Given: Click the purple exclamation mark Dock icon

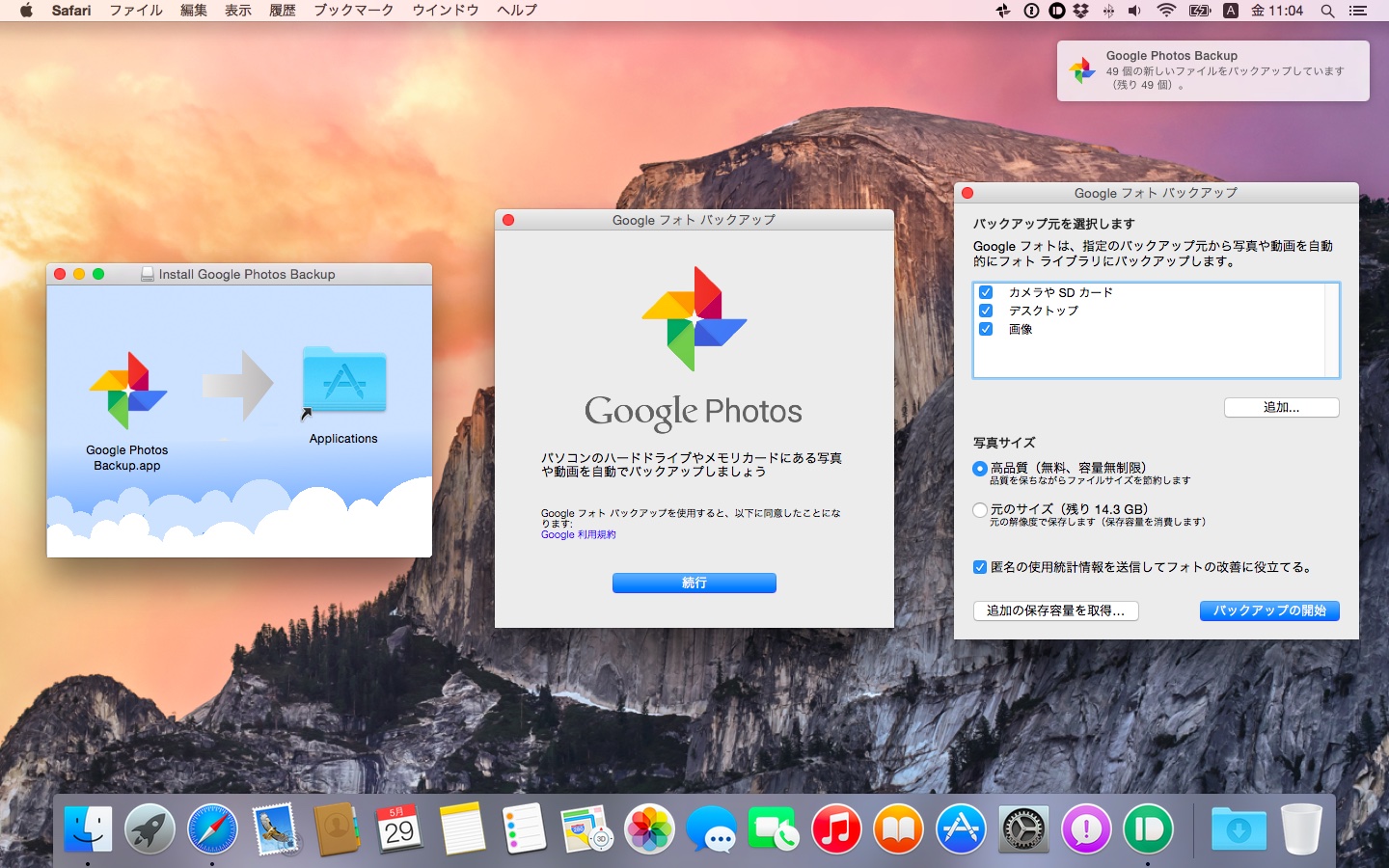Looking at the screenshot, I should 1086,829.
